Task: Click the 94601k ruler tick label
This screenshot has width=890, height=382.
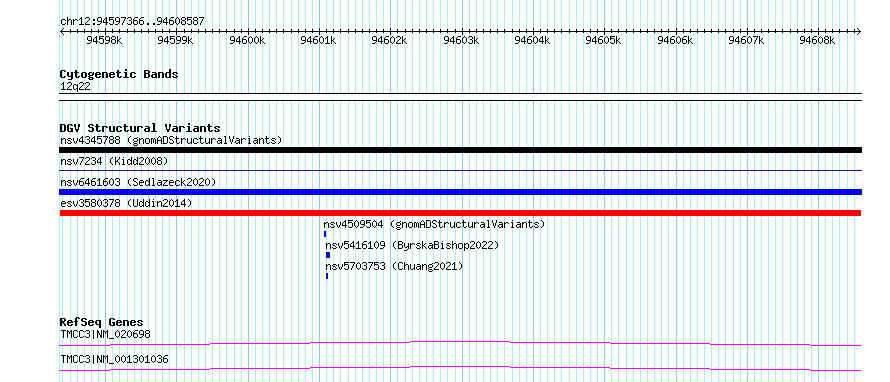Action: point(318,40)
